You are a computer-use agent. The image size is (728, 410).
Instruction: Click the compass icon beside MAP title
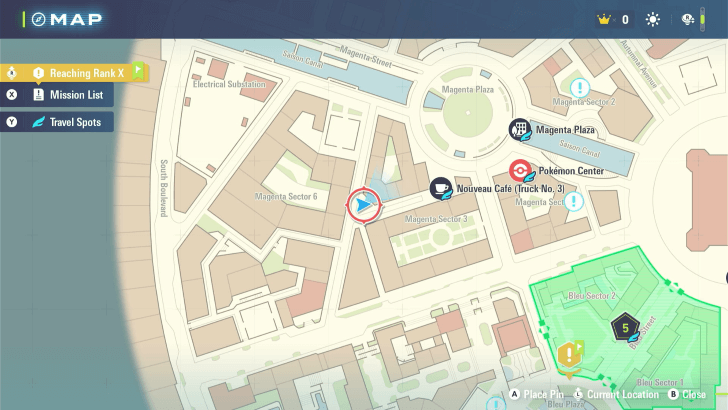point(38,19)
